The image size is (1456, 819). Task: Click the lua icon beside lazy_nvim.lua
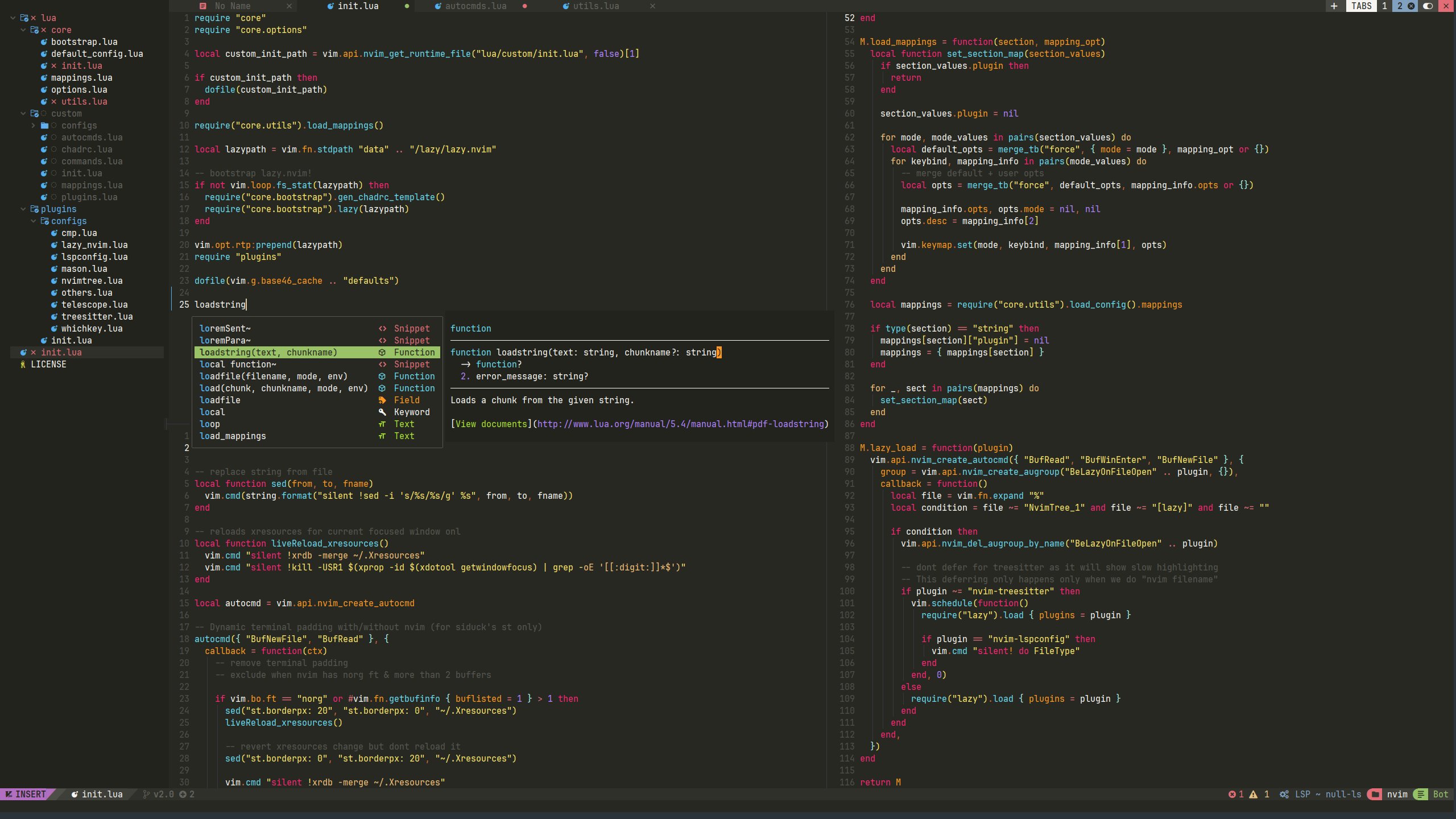[54, 245]
